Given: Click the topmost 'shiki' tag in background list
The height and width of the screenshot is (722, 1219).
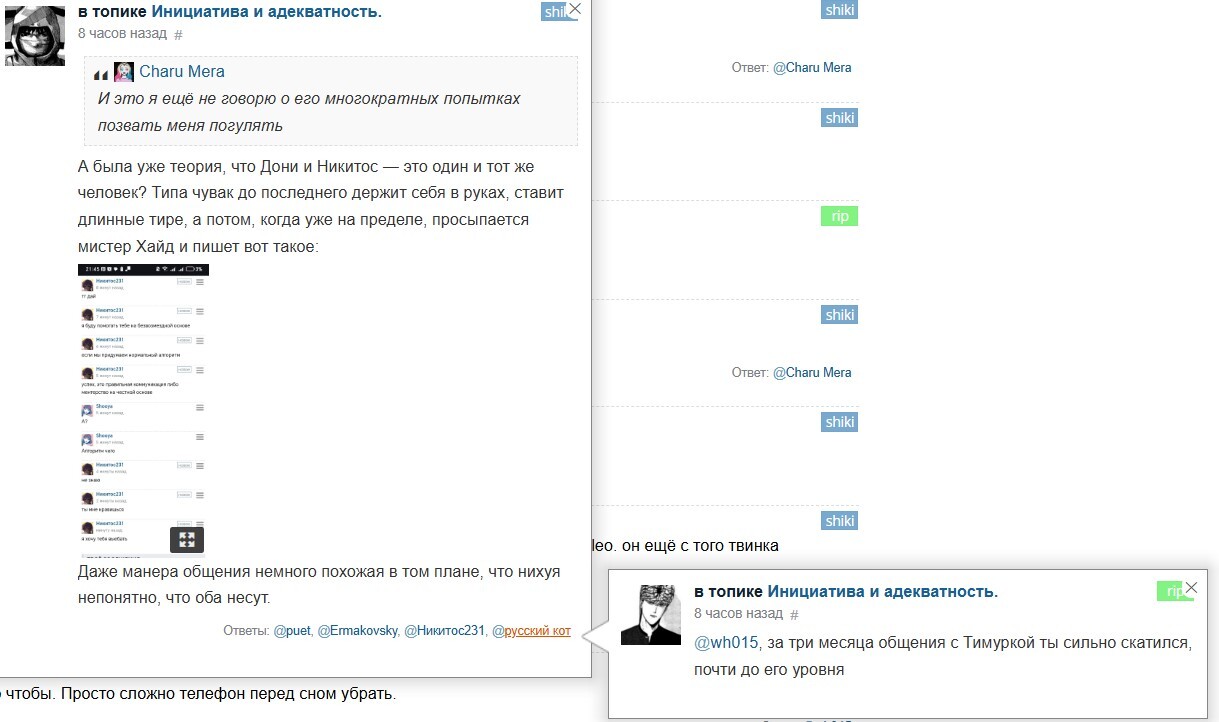Looking at the screenshot, I should click(x=839, y=10).
